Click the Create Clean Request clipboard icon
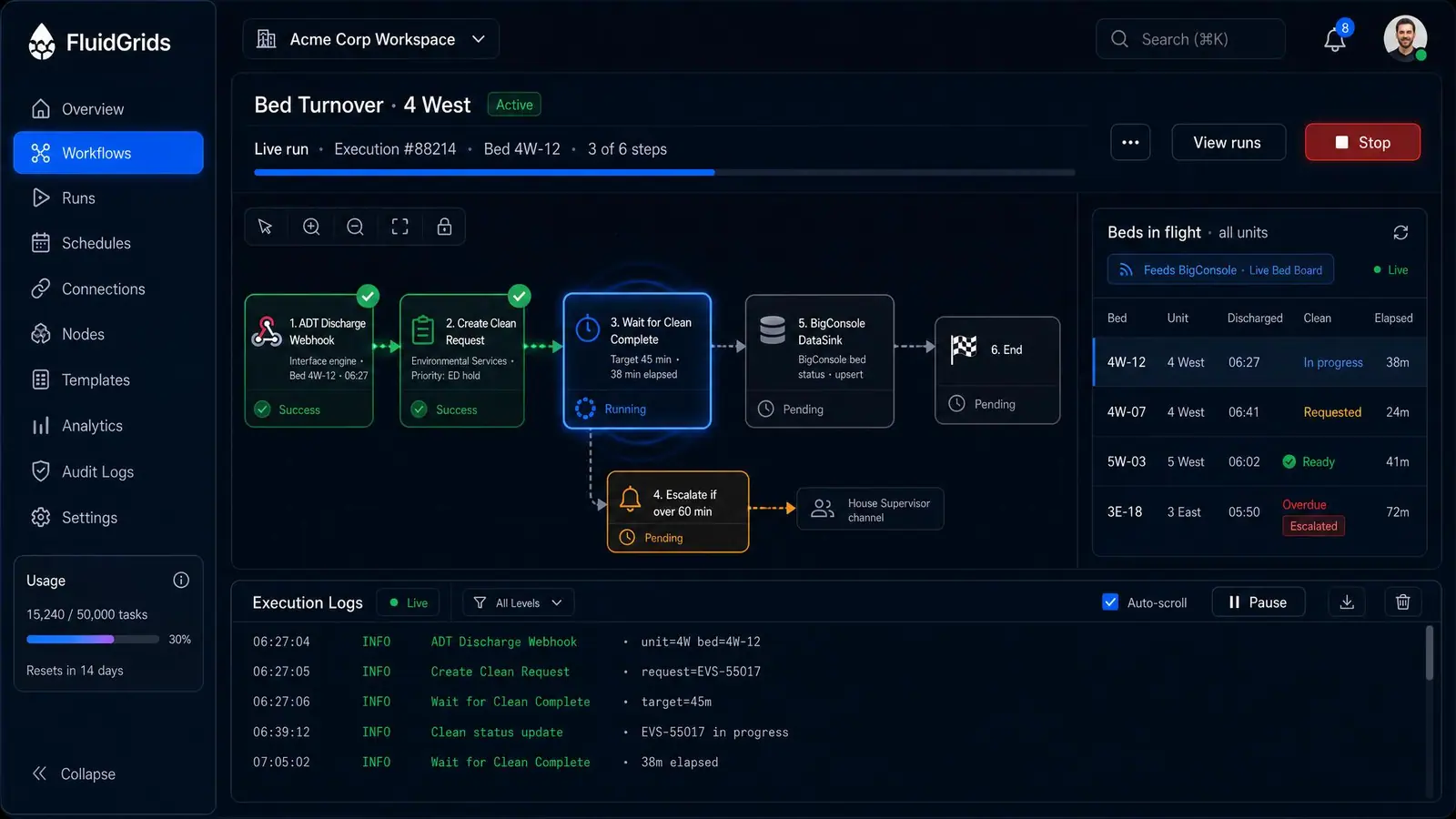Screen dimensions: 1456x819 tap(423, 330)
